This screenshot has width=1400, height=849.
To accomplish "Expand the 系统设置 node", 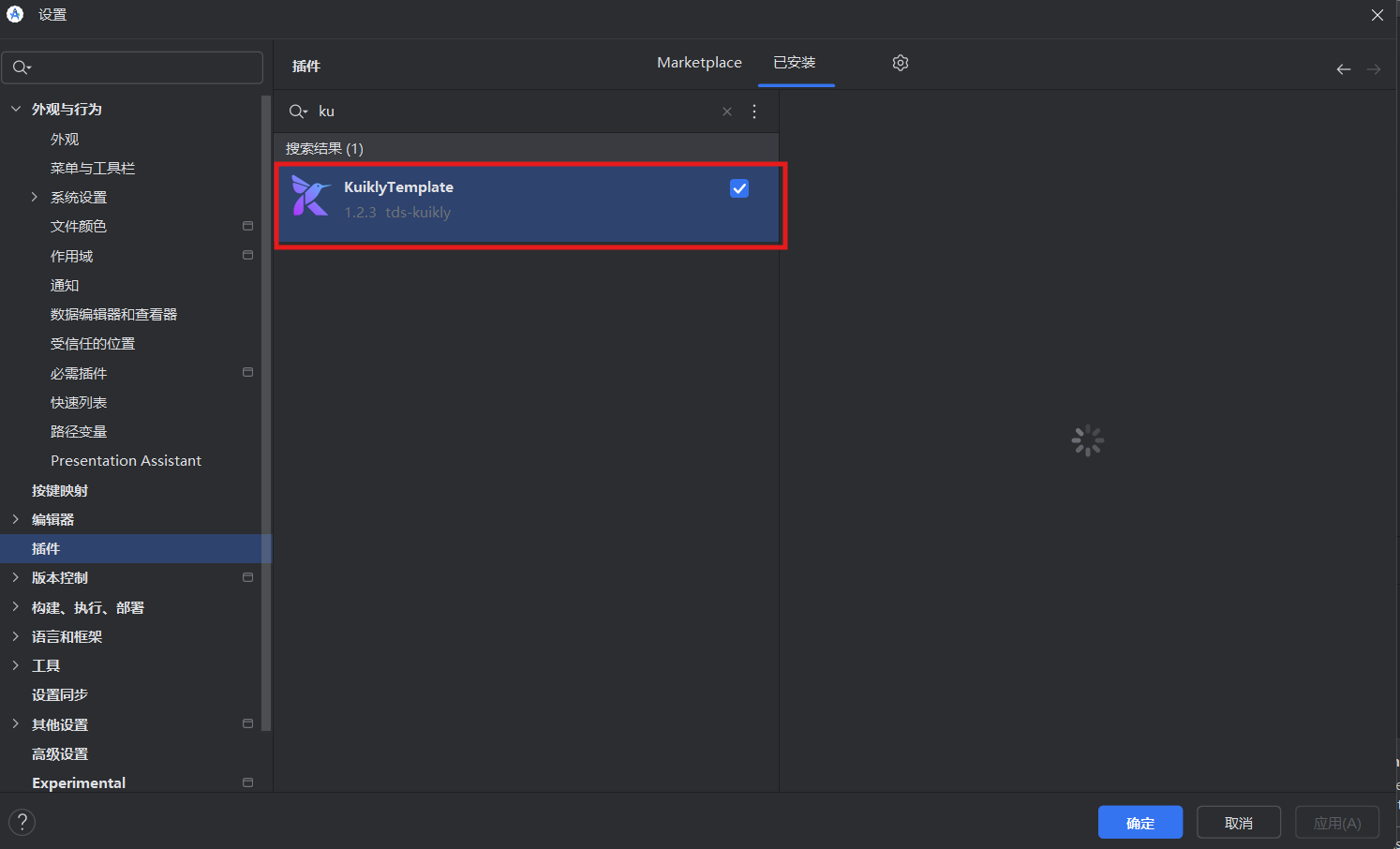I will pos(35,197).
